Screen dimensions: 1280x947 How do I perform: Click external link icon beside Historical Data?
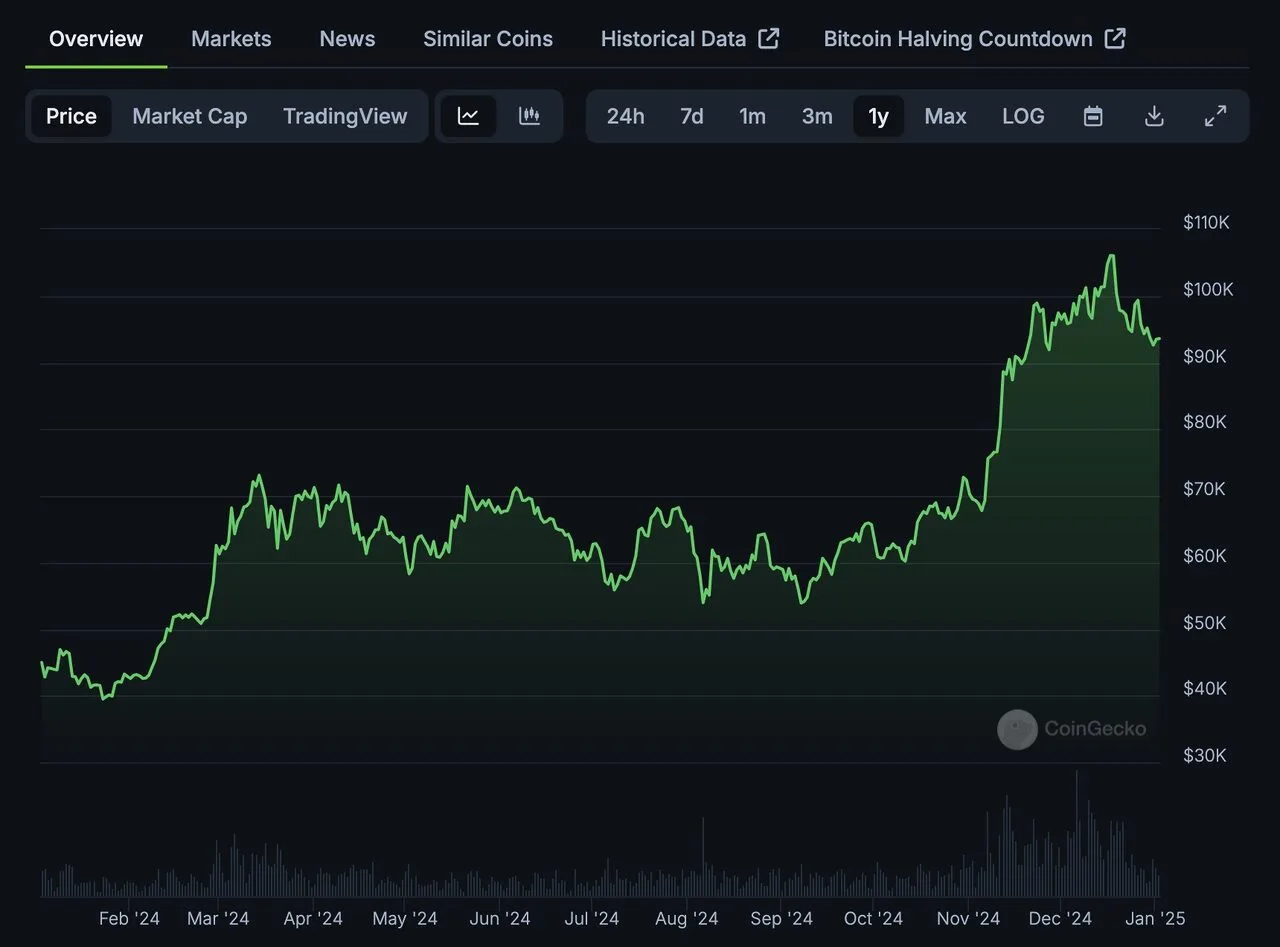point(769,39)
